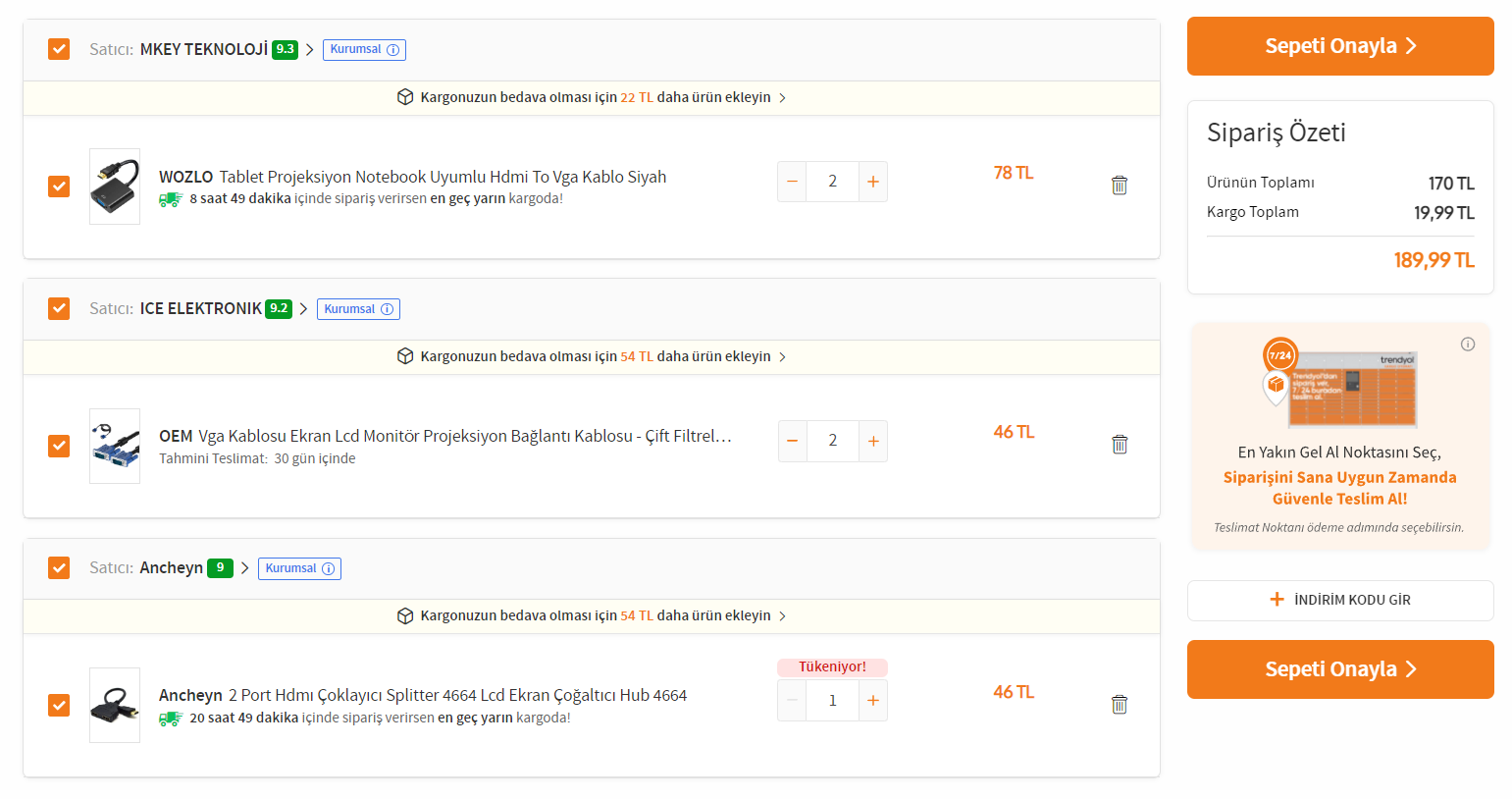
Task: Open Ancheyn seller page chevron
Action: point(245,567)
